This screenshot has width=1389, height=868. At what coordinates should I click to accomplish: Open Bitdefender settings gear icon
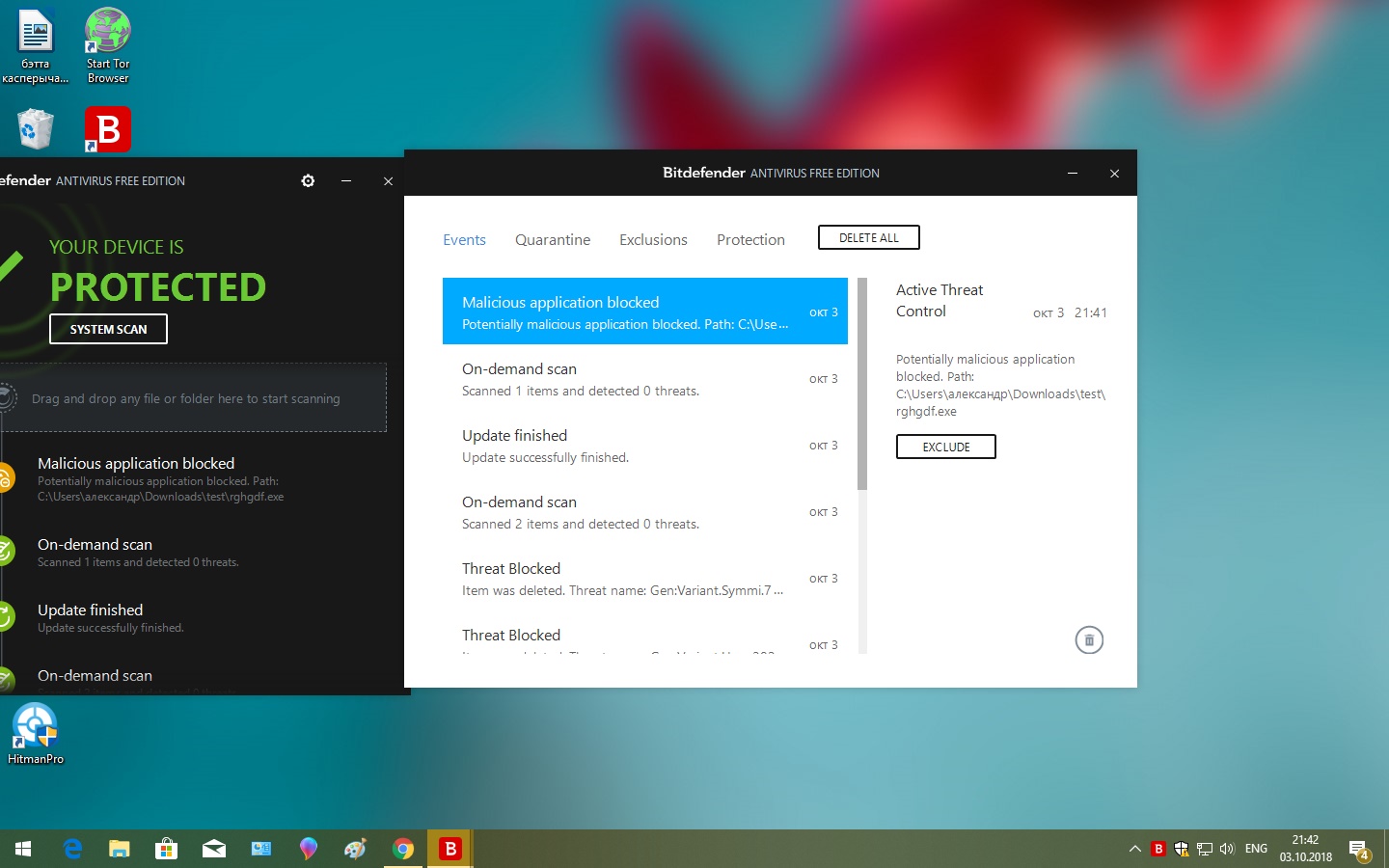[x=308, y=181]
